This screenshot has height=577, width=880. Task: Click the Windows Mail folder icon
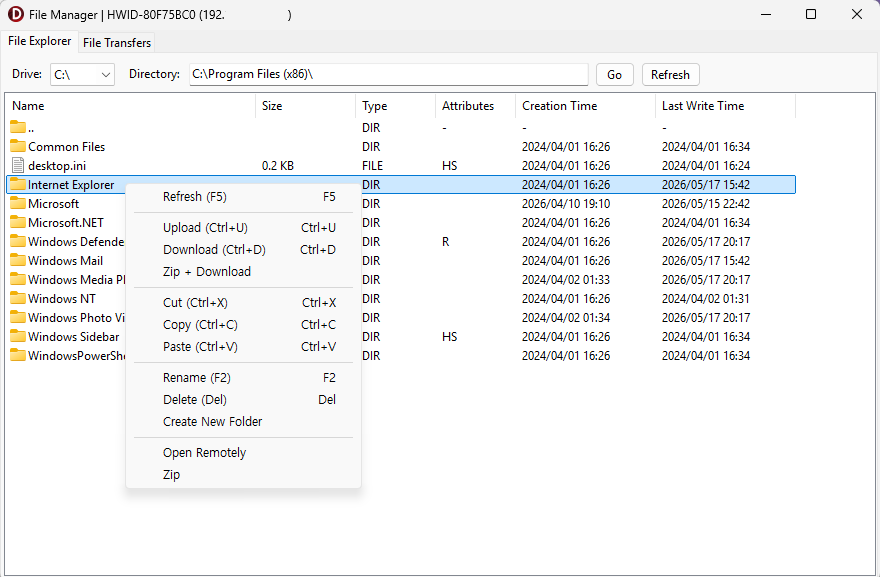coord(18,260)
